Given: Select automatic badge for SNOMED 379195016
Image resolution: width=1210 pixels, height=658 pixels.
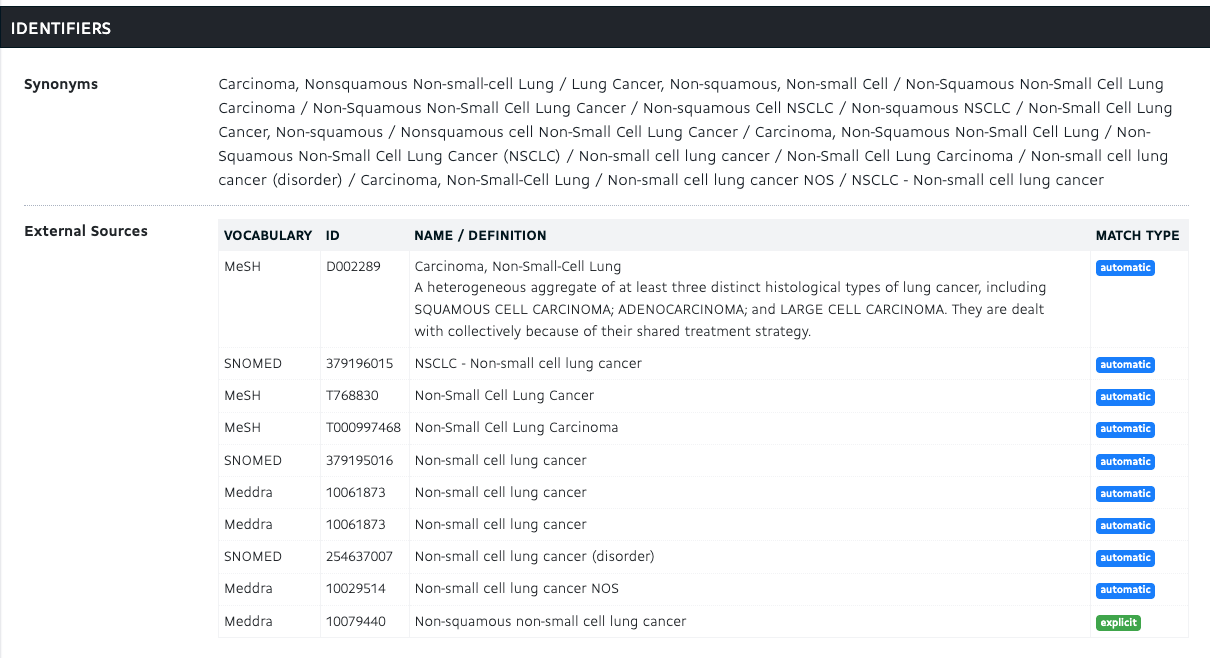Looking at the screenshot, I should click(x=1125, y=462).
